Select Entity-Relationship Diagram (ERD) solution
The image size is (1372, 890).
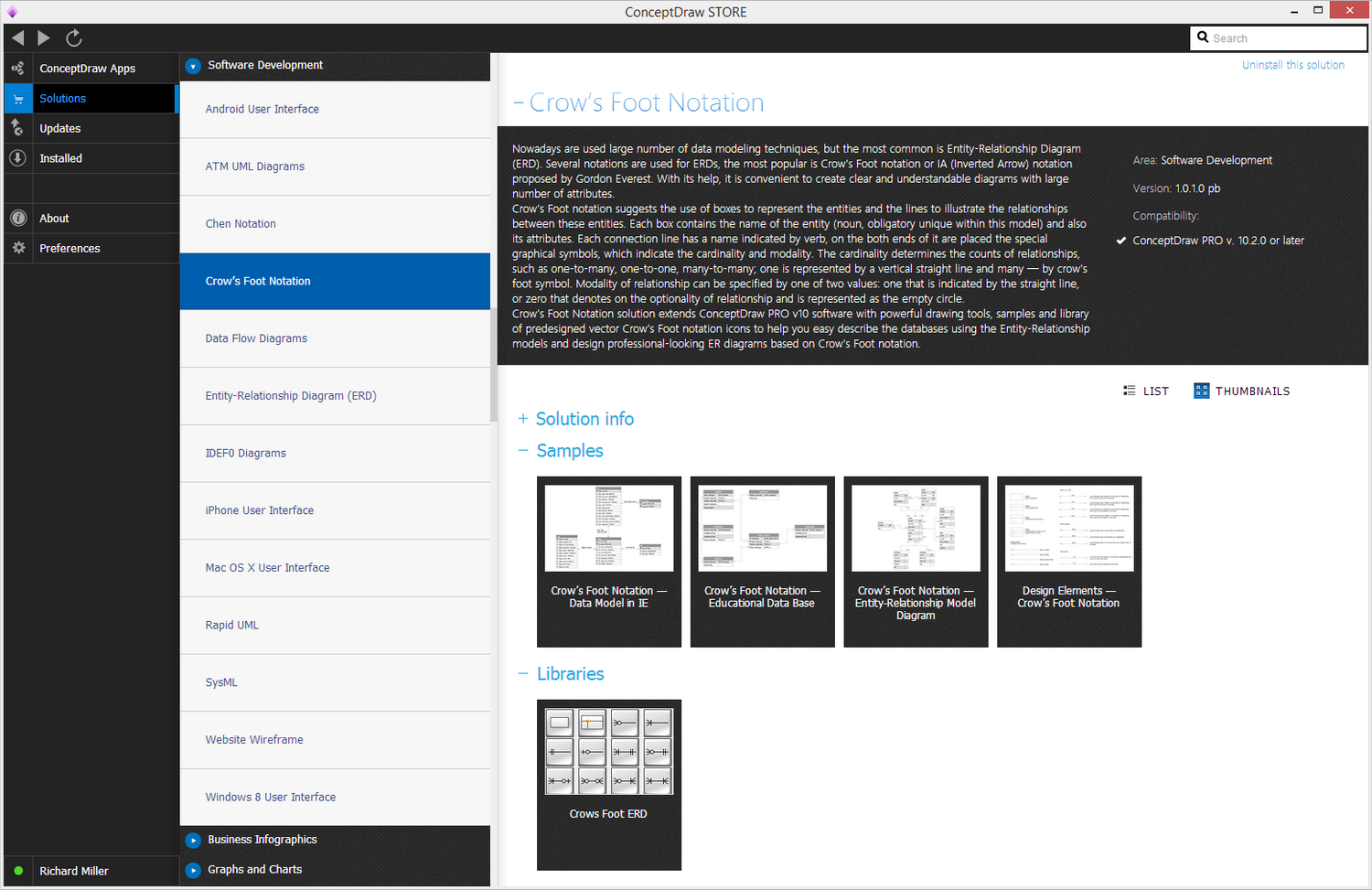(x=335, y=396)
